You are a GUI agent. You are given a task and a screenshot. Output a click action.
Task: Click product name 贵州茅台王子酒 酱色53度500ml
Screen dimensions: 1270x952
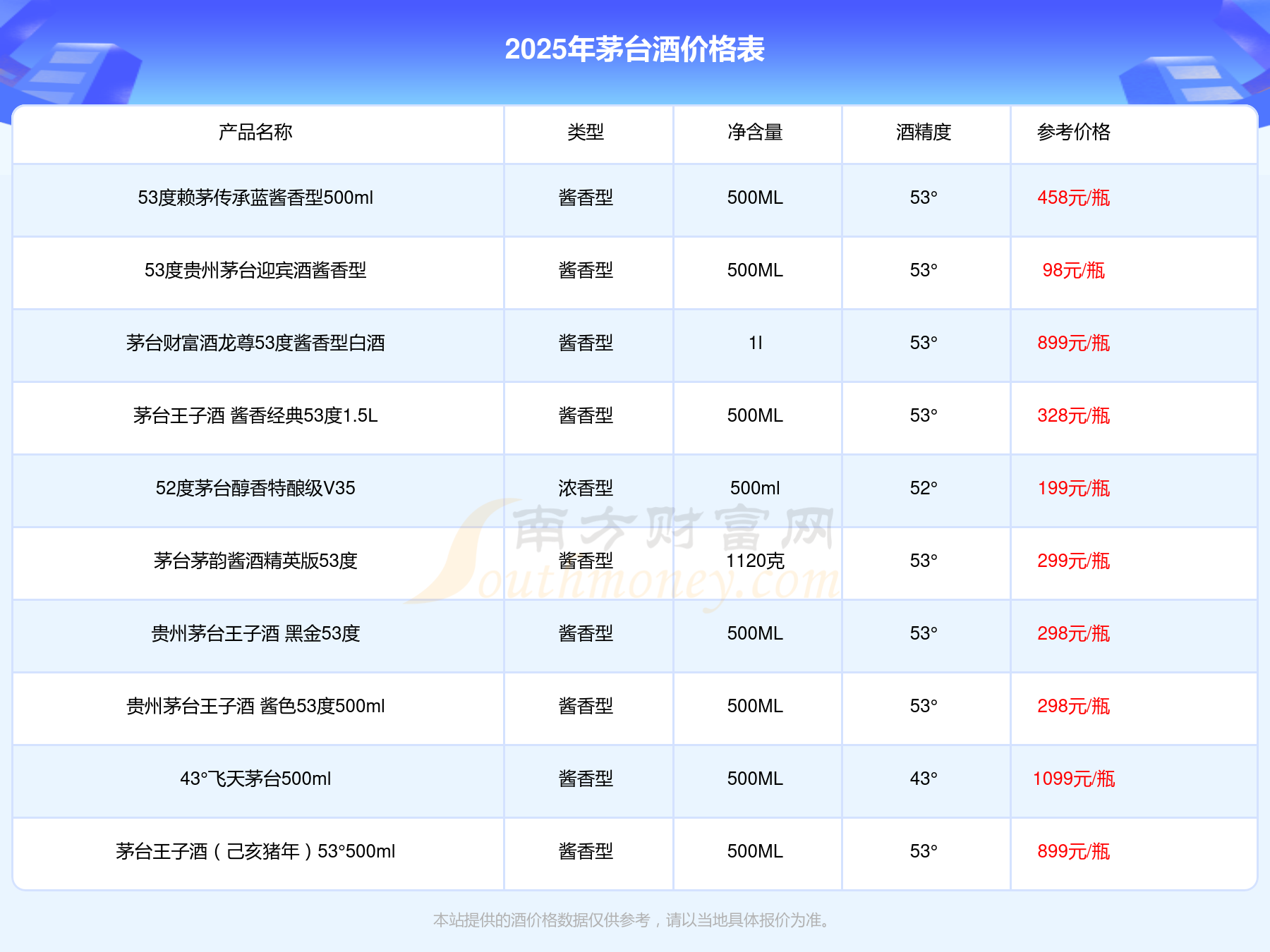(x=255, y=706)
